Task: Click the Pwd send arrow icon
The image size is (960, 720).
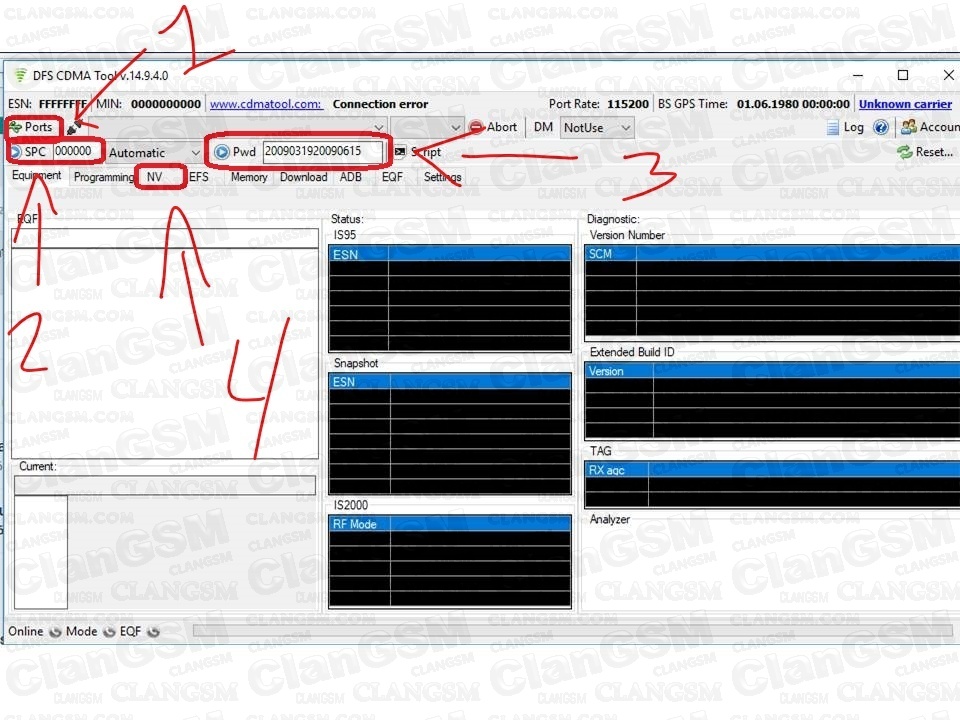Action: click(x=222, y=152)
